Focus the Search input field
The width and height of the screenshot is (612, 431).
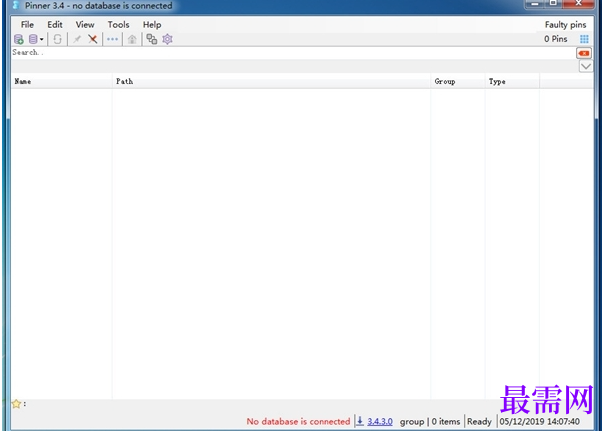[x=293, y=53]
